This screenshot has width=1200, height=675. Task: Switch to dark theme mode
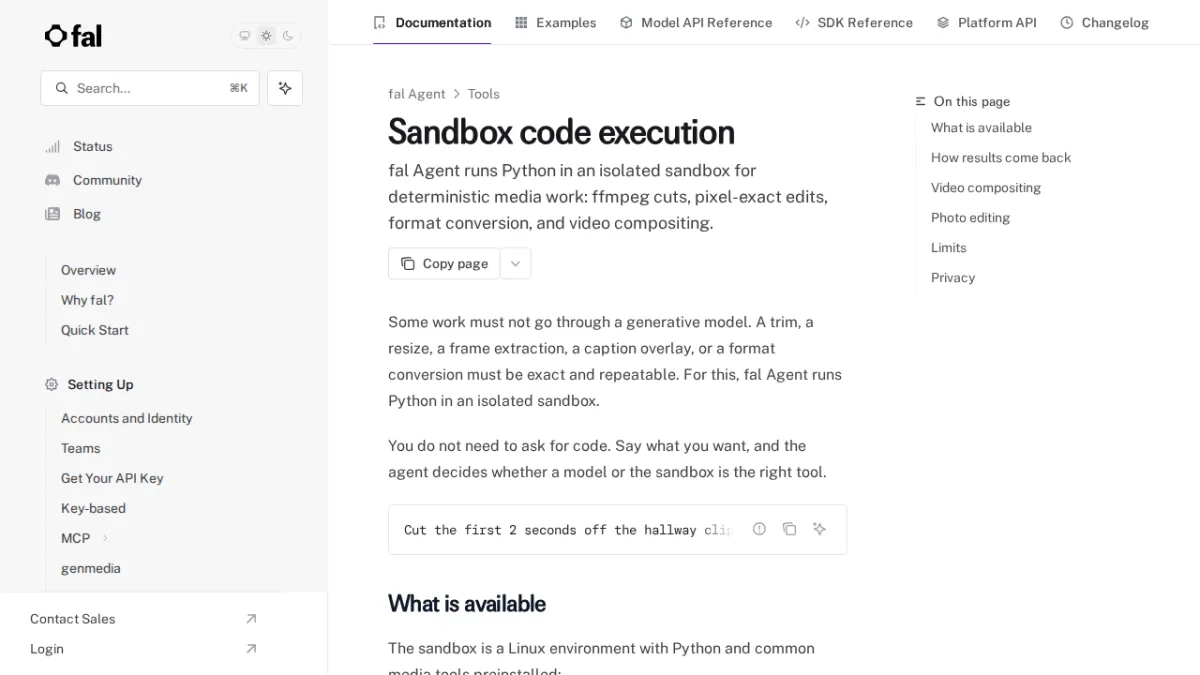[288, 36]
